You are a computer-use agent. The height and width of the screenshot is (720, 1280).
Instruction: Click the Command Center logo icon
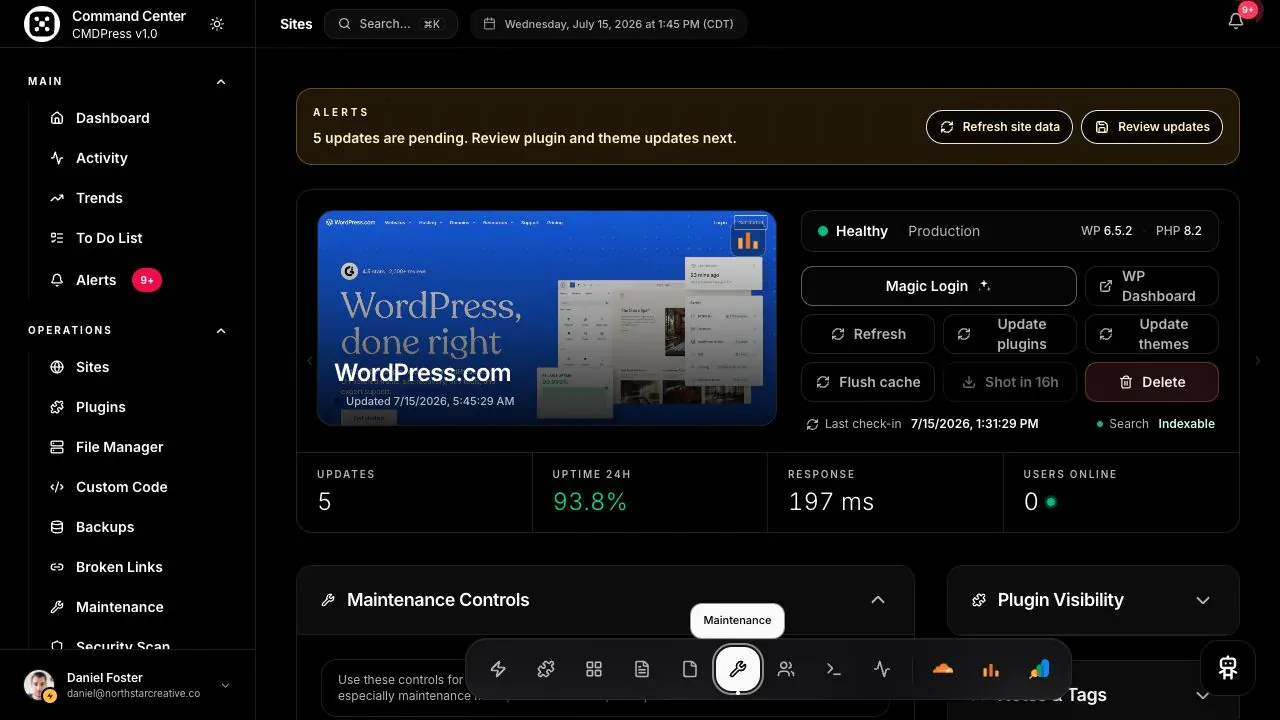point(42,24)
